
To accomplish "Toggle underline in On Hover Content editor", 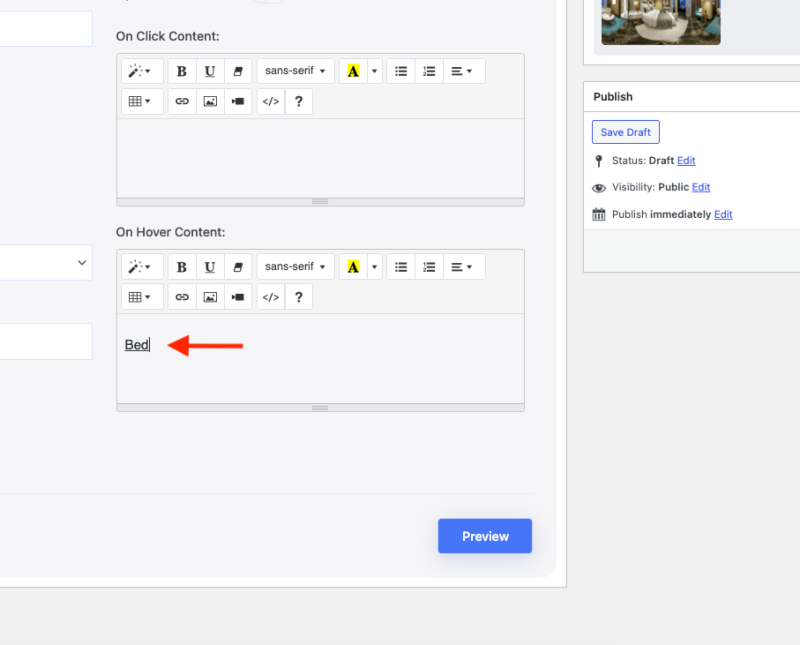I will [210, 267].
